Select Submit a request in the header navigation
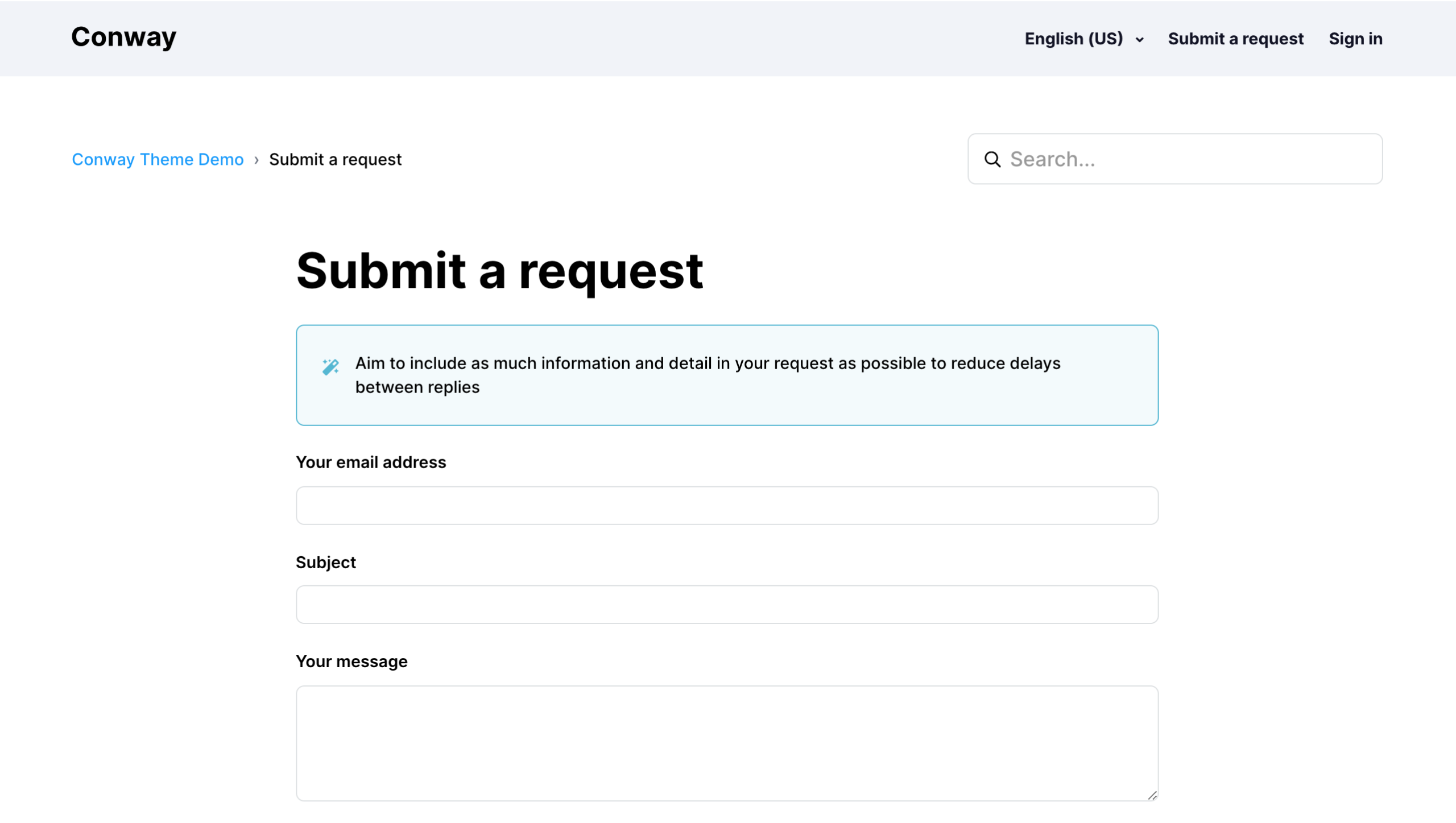The height and width of the screenshot is (823, 1456). [x=1235, y=39]
